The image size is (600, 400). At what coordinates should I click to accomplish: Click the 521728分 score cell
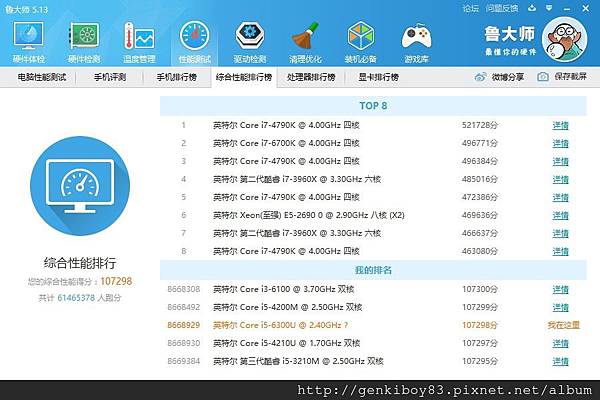point(479,126)
